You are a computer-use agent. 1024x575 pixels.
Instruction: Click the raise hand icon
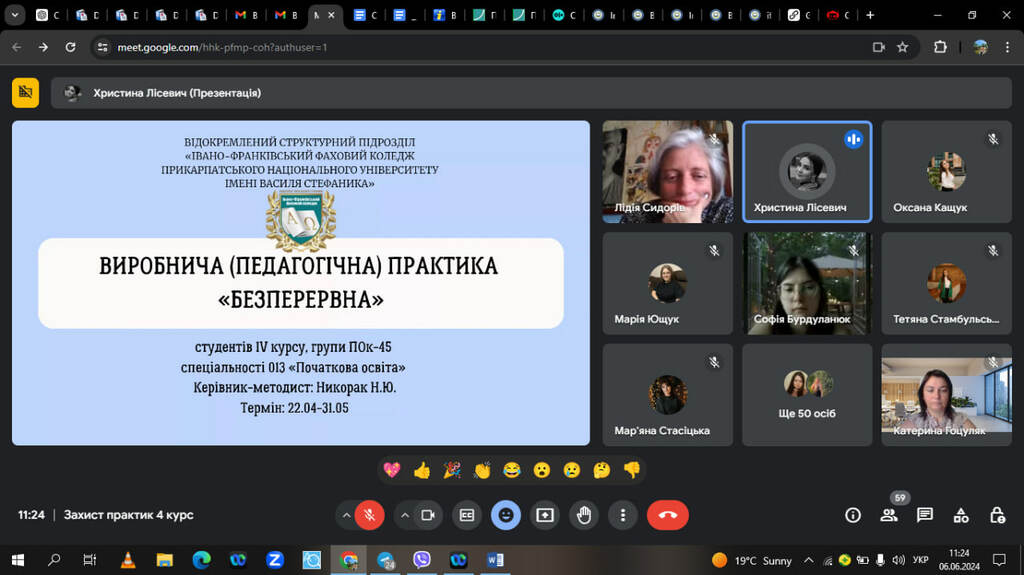pos(584,515)
